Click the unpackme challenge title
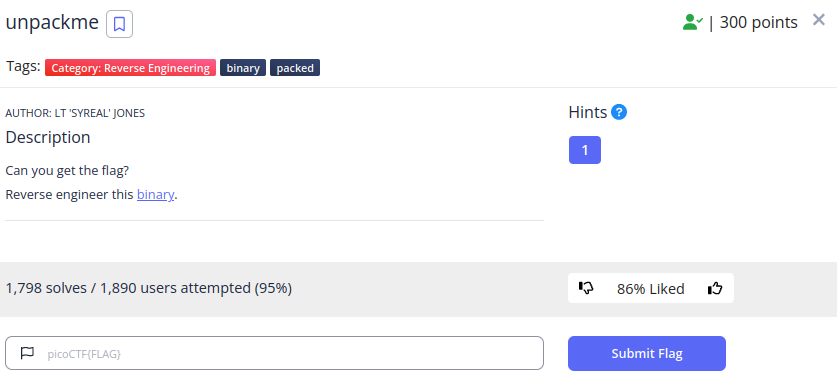 (x=52, y=23)
